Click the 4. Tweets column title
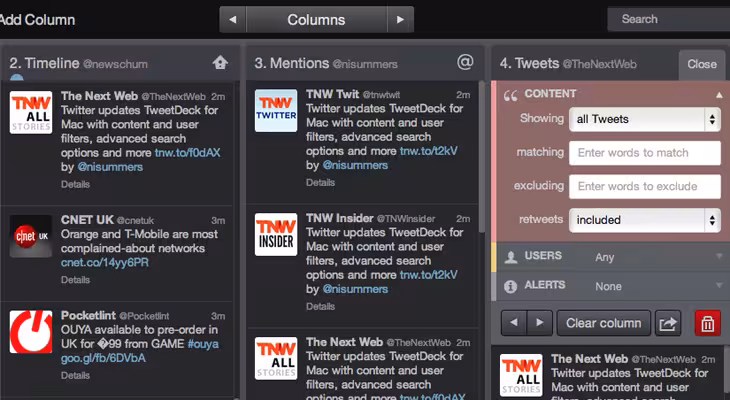The height and width of the screenshot is (400, 730). tap(529, 63)
